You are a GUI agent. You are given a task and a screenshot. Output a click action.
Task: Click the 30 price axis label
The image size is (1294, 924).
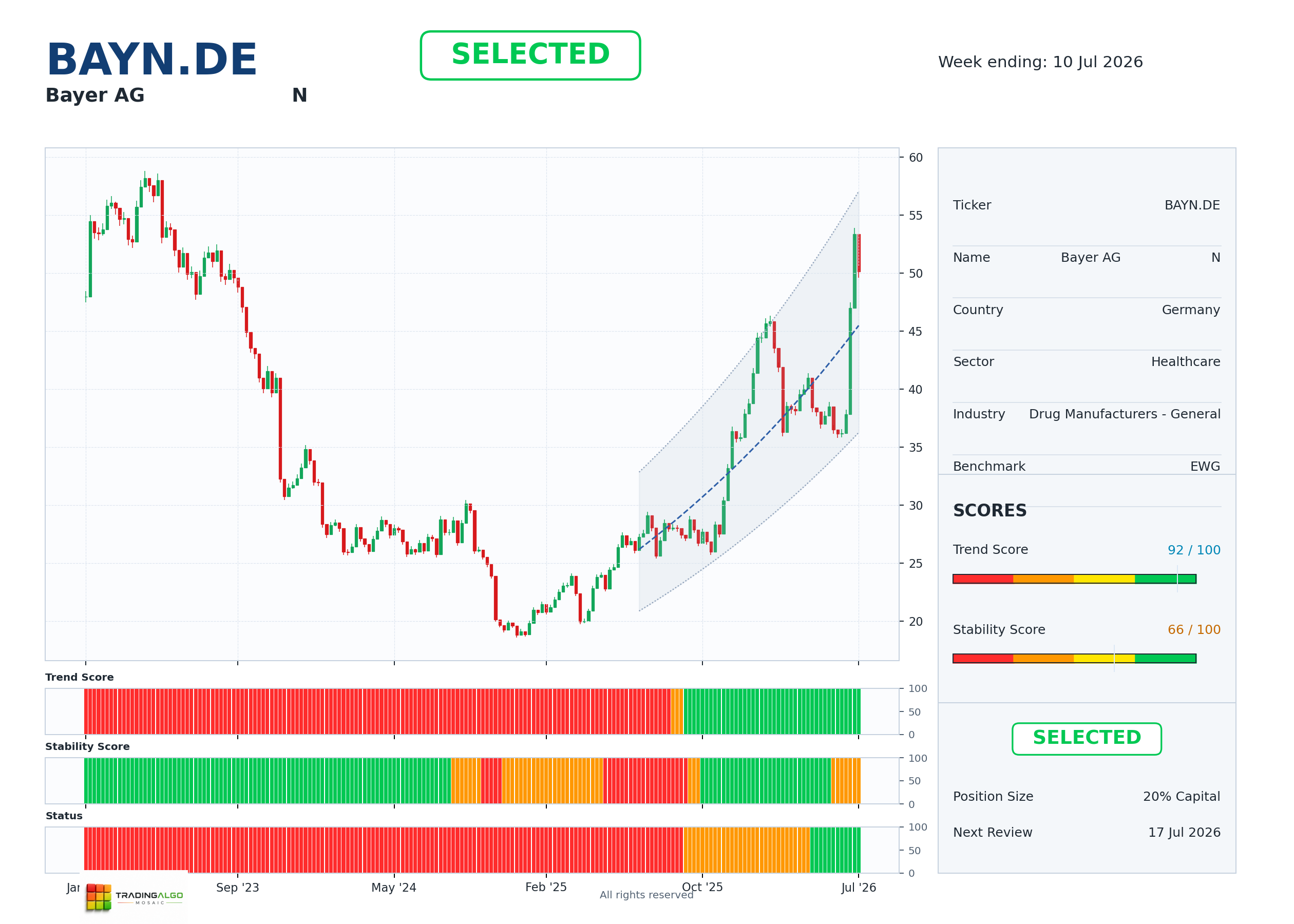(916, 506)
